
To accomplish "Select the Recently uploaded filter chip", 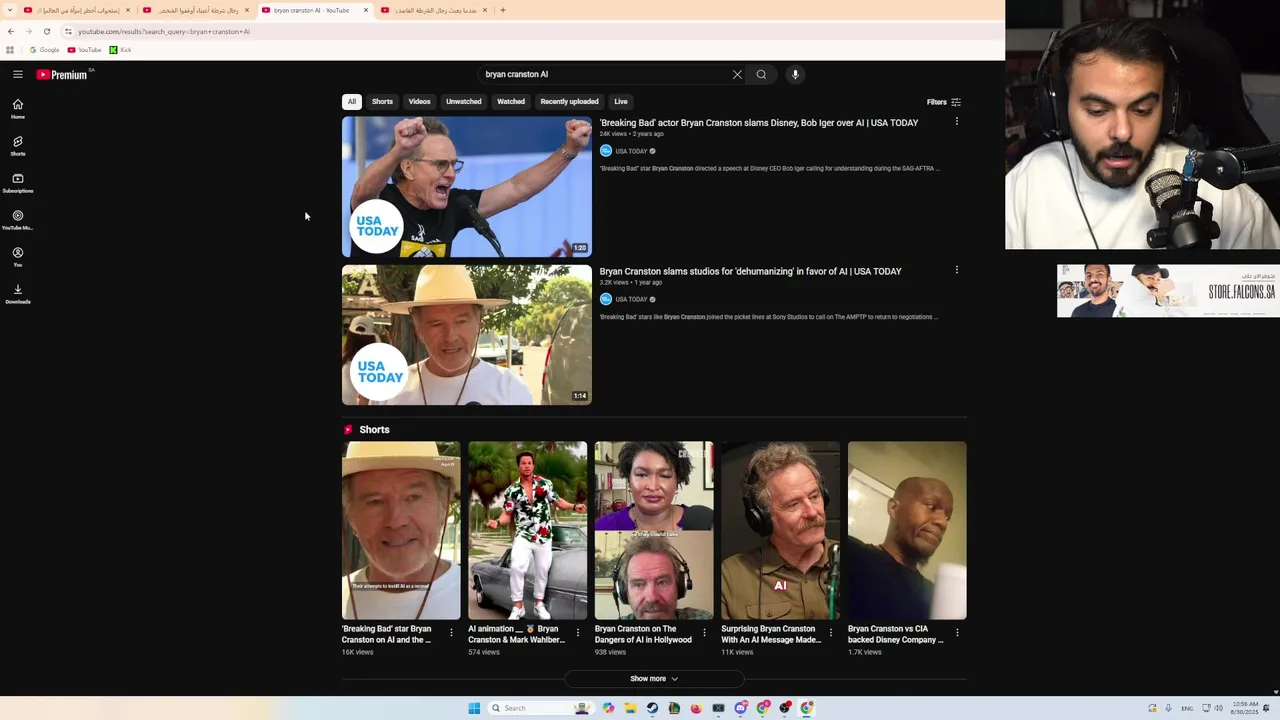I will coord(569,101).
